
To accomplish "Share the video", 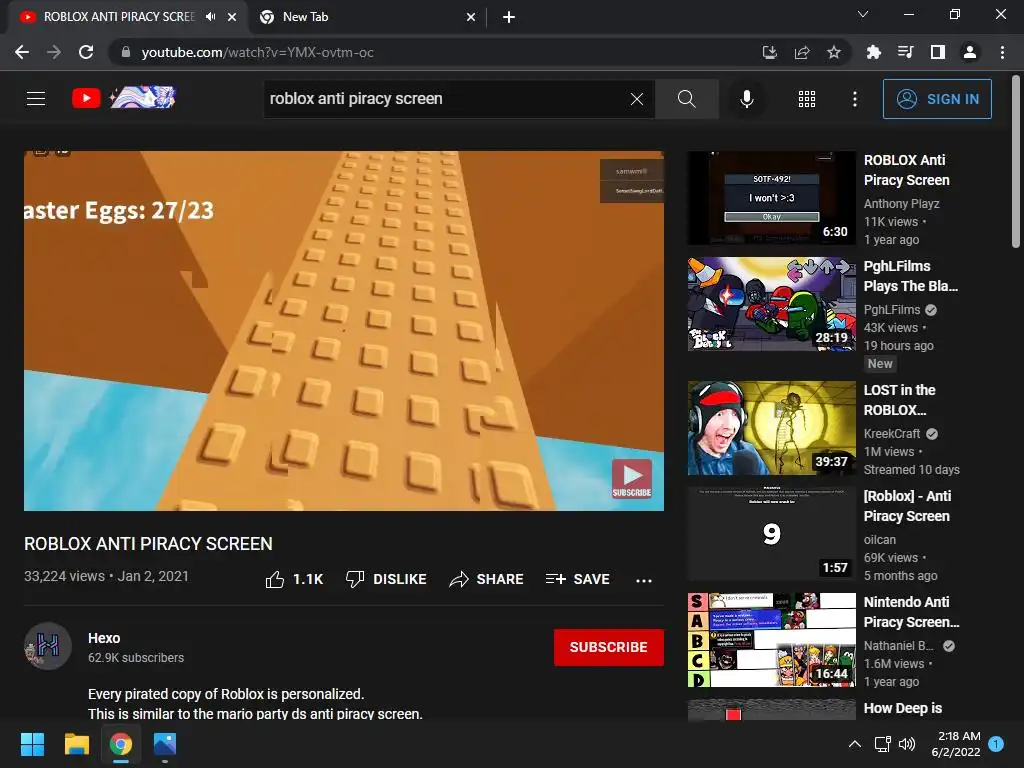I will (x=486, y=579).
